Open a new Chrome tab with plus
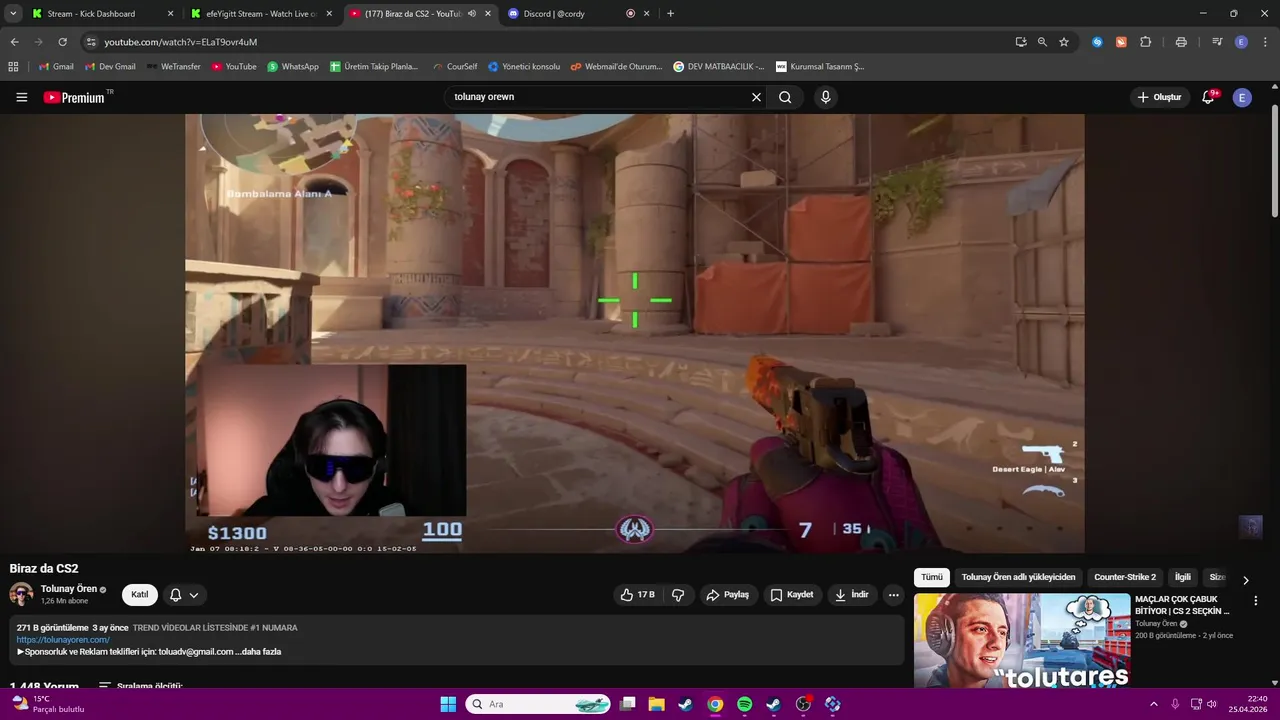Viewport: 1280px width, 720px height. pyautogui.click(x=670, y=14)
